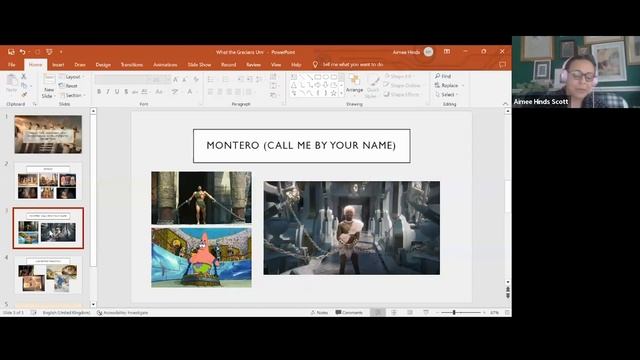Open the Review tab

pos(253,65)
